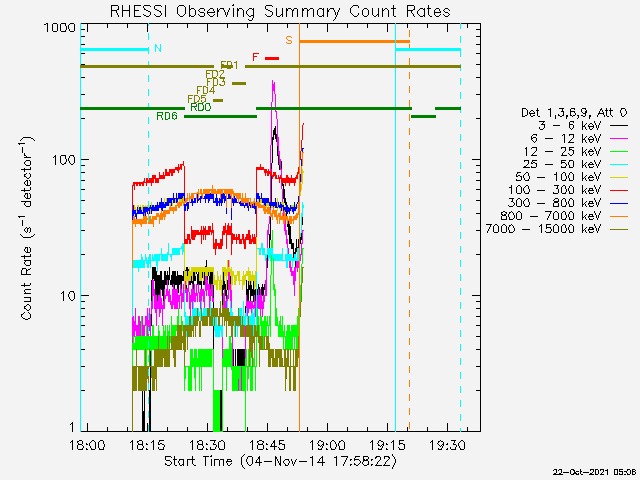This screenshot has width=640, height=480.
Task: Click the red 'F' flare flag label
Action: pos(256,57)
